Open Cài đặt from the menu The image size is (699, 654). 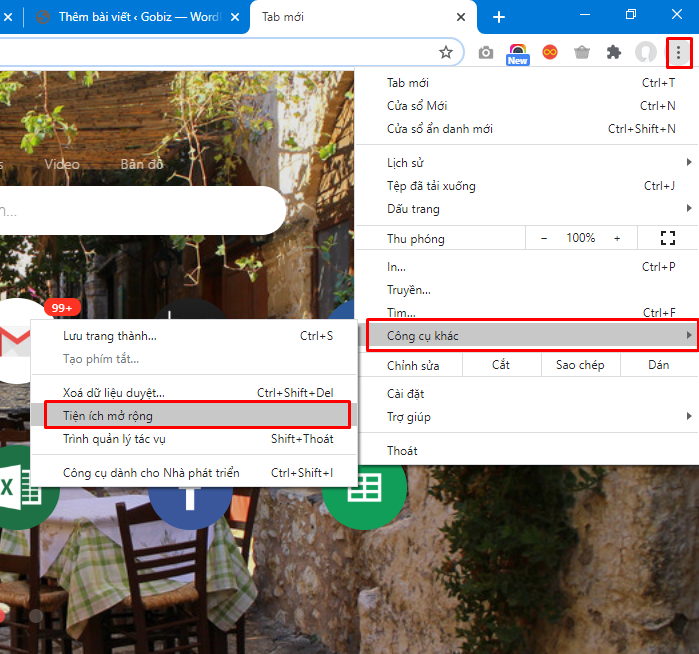406,393
